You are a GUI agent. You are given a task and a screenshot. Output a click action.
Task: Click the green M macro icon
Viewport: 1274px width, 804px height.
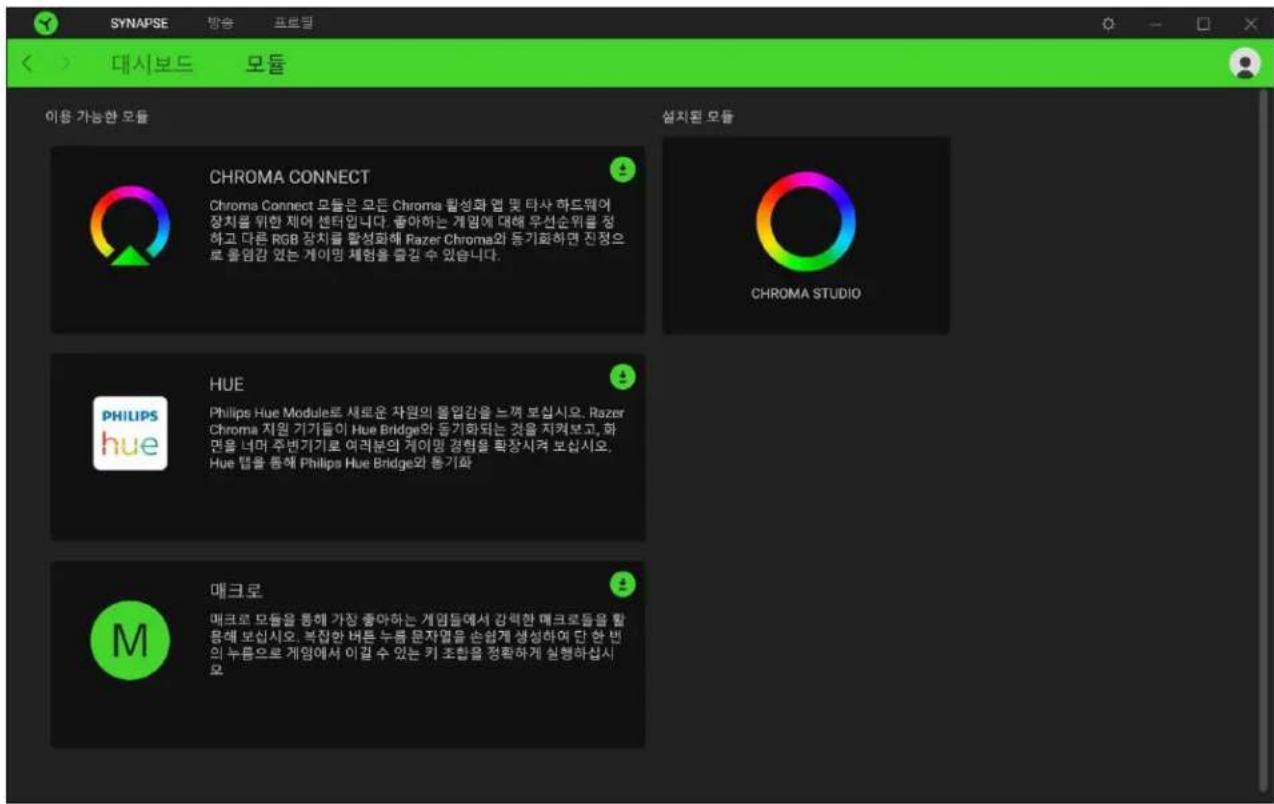130,641
